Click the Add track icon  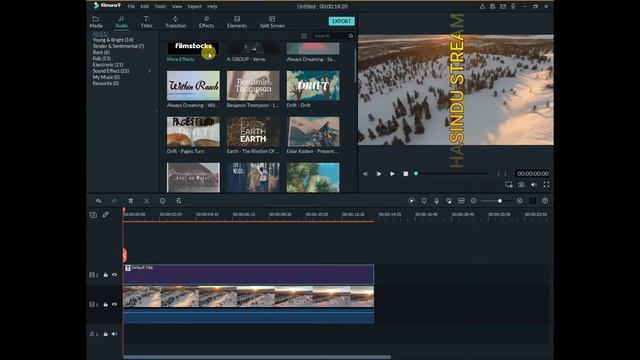click(x=93, y=215)
